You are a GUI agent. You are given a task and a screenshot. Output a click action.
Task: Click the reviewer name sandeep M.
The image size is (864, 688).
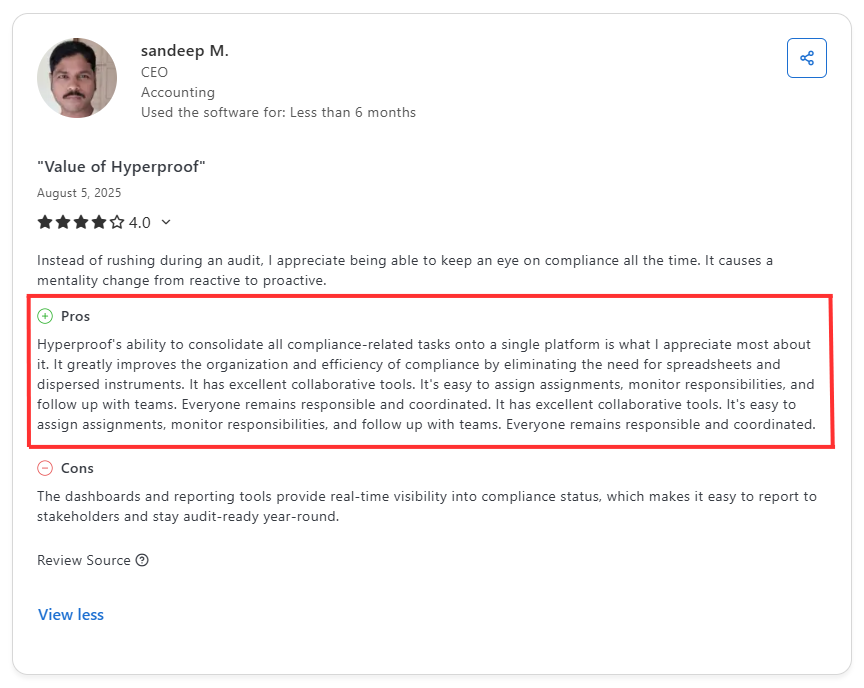186,50
